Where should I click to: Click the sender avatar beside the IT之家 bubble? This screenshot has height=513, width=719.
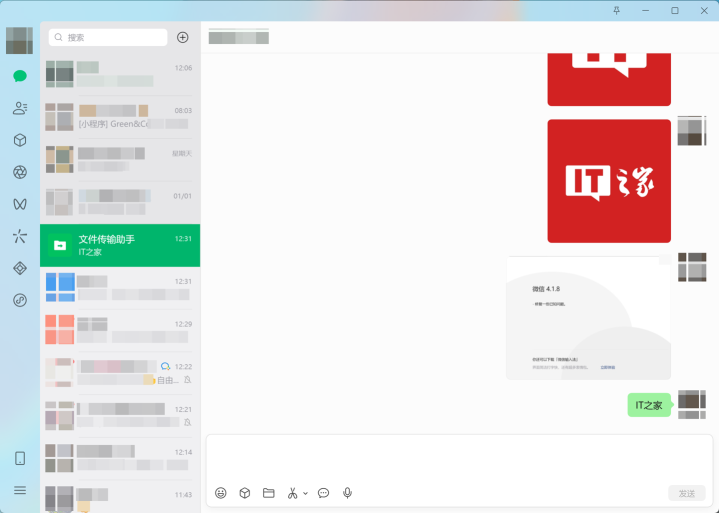692,404
